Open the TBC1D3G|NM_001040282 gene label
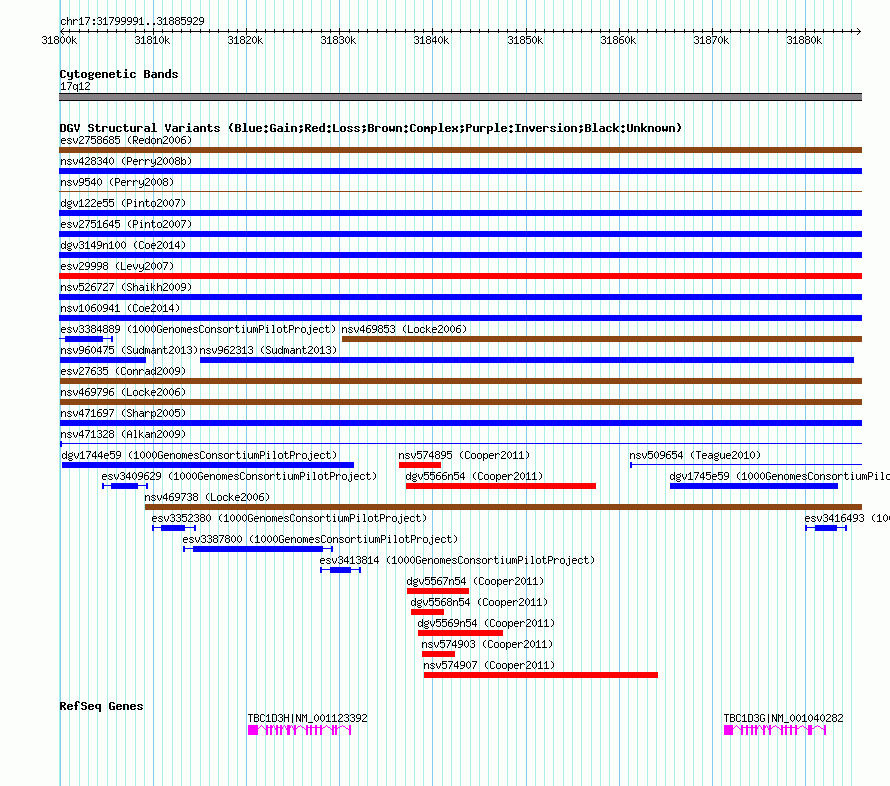The height and width of the screenshot is (786, 890). tap(783, 718)
